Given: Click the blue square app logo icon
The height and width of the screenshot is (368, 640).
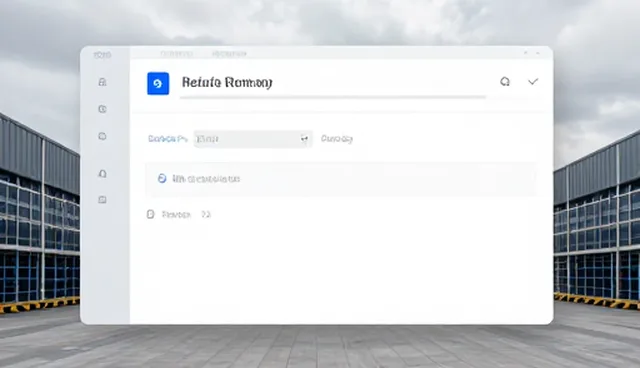Looking at the screenshot, I should [158, 84].
